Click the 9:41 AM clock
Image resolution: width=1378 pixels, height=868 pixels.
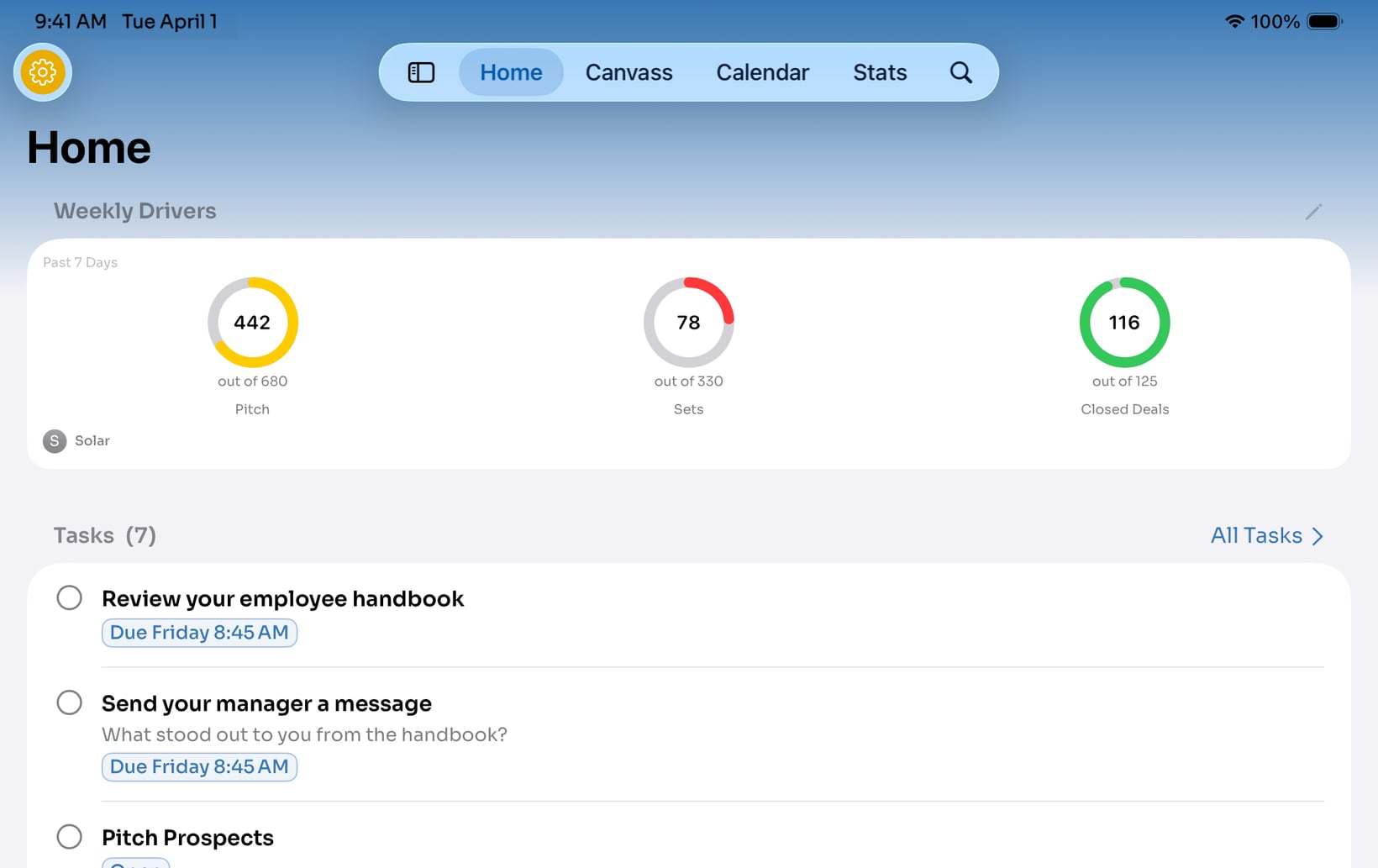71,21
